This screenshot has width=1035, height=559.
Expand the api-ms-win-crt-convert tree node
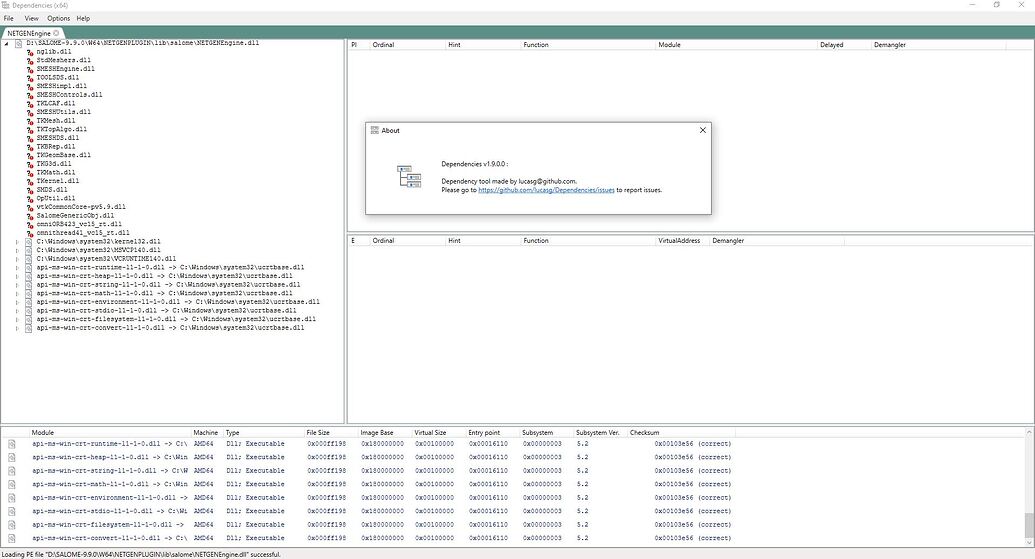(17, 328)
